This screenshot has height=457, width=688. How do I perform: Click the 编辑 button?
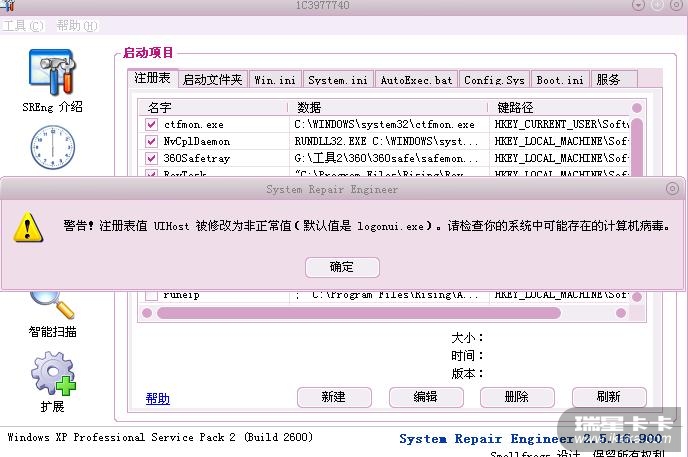point(426,397)
